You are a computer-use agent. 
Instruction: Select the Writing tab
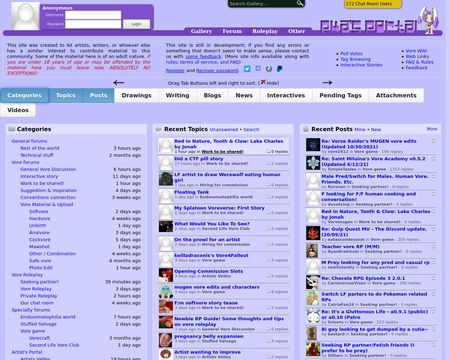[177, 95]
